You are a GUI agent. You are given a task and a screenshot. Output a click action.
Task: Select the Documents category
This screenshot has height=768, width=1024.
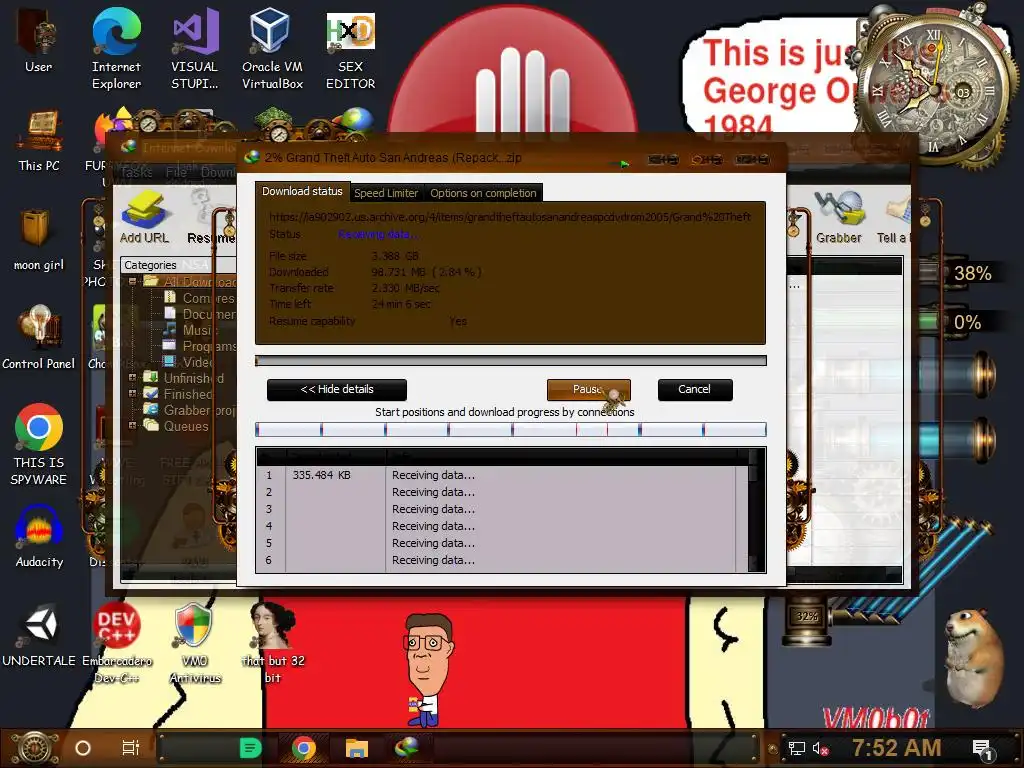click(199, 314)
